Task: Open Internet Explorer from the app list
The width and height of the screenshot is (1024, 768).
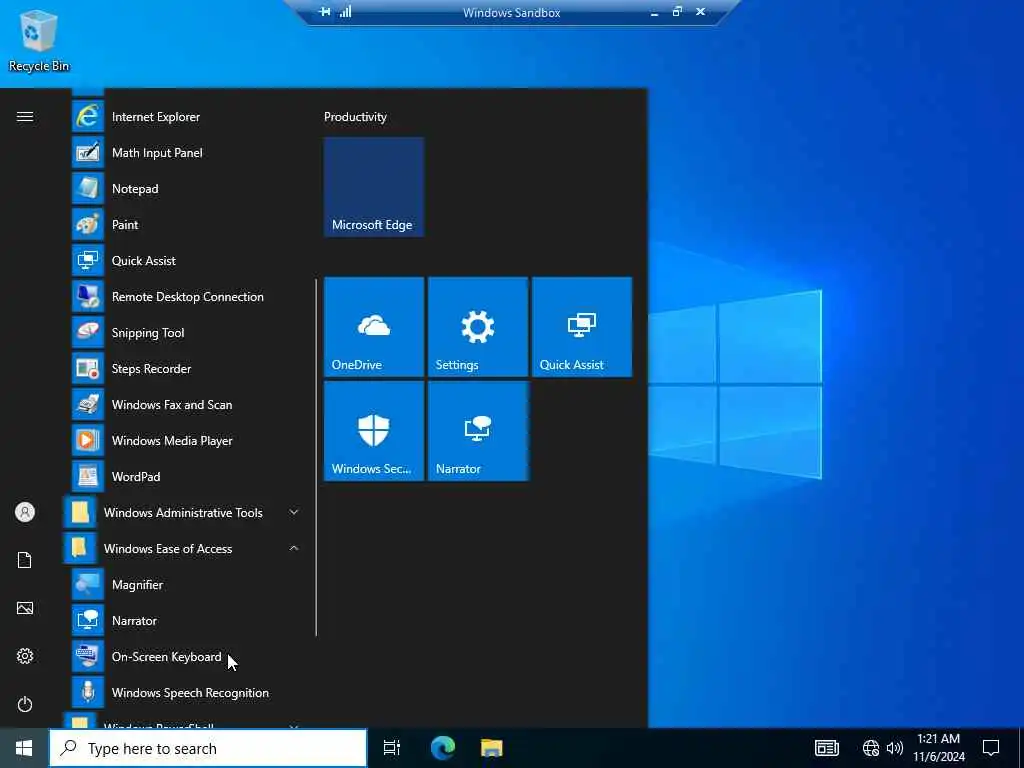Action: pyautogui.click(x=186, y=117)
